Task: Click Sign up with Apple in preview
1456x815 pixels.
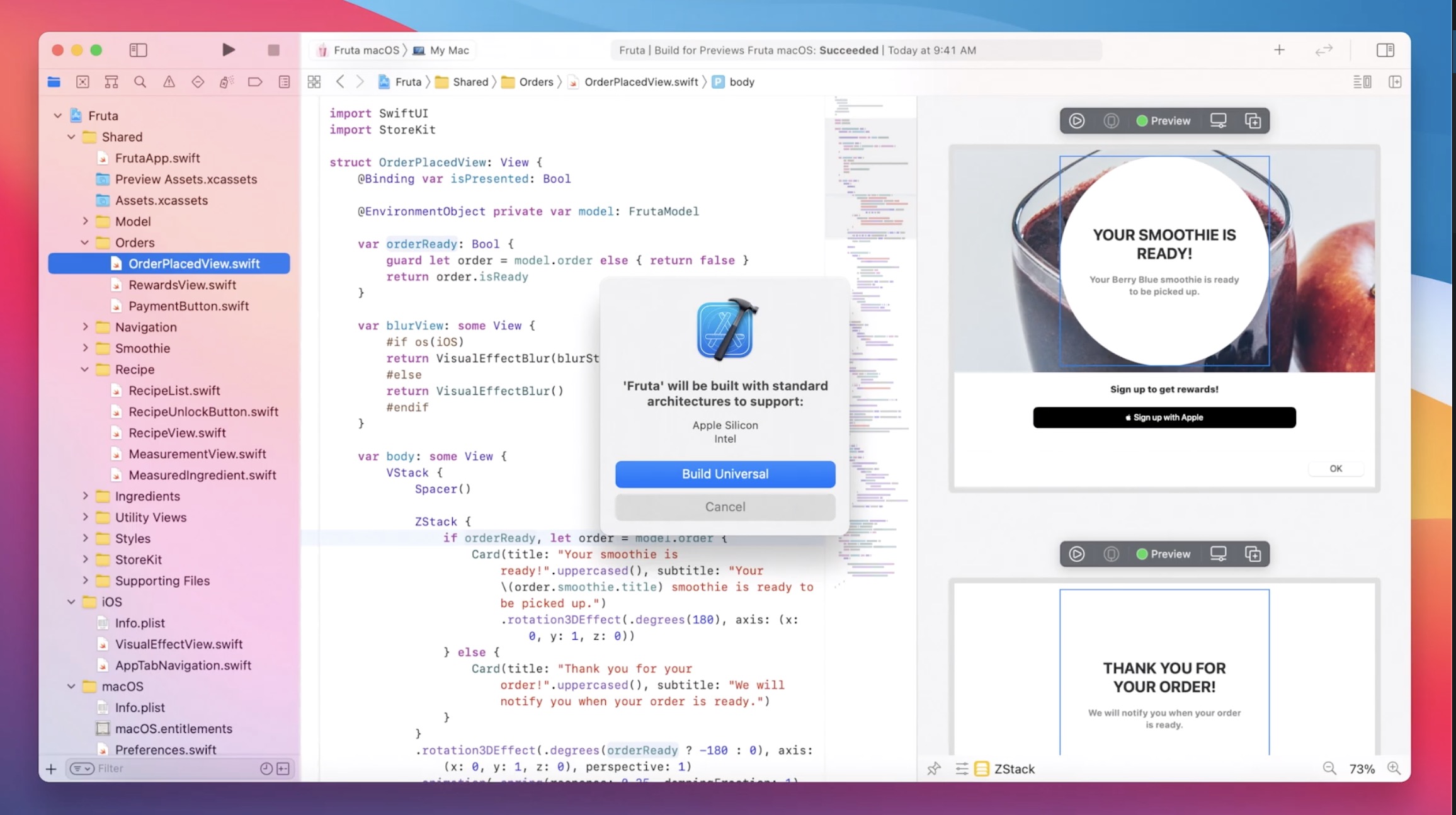Action: click(x=1164, y=418)
